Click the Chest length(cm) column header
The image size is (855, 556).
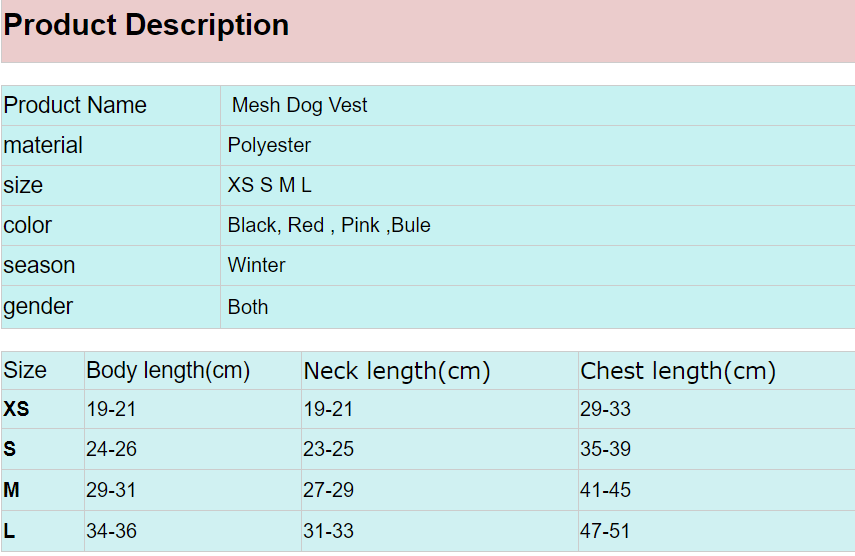pos(678,371)
